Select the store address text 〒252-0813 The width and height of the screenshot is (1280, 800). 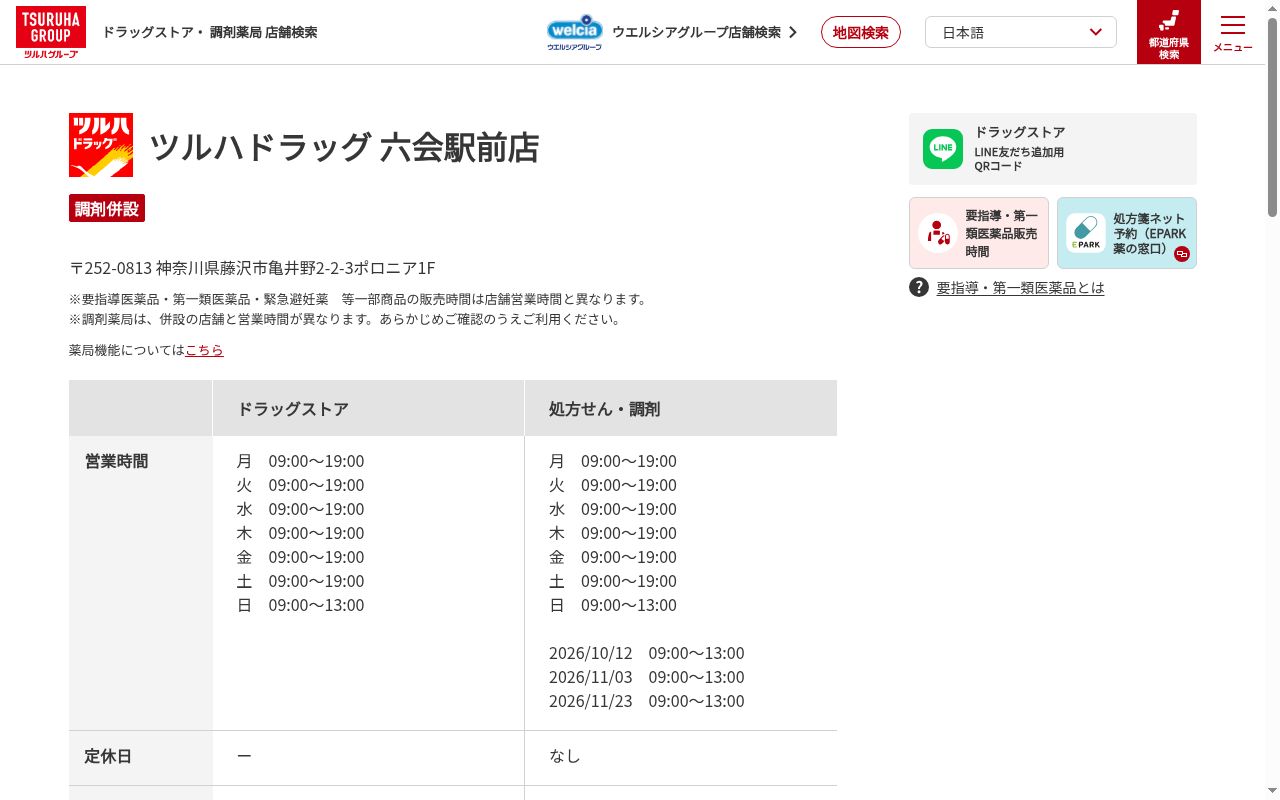coord(252,268)
